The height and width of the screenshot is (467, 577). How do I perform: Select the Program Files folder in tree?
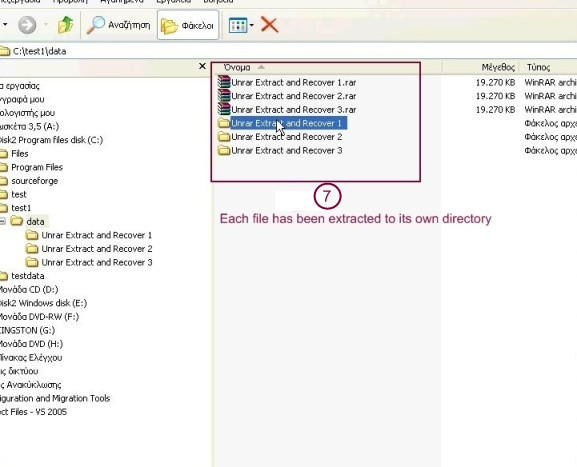pyautogui.click(x=37, y=167)
